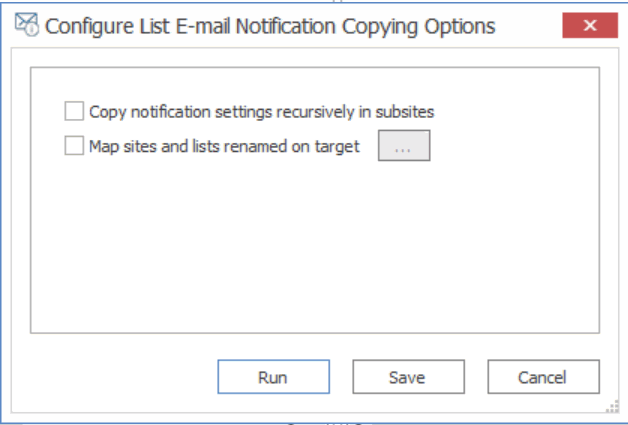This screenshot has height=425, width=628.
Task: Toggle Map sites and lists renamed checkbox
Action: tap(73, 147)
